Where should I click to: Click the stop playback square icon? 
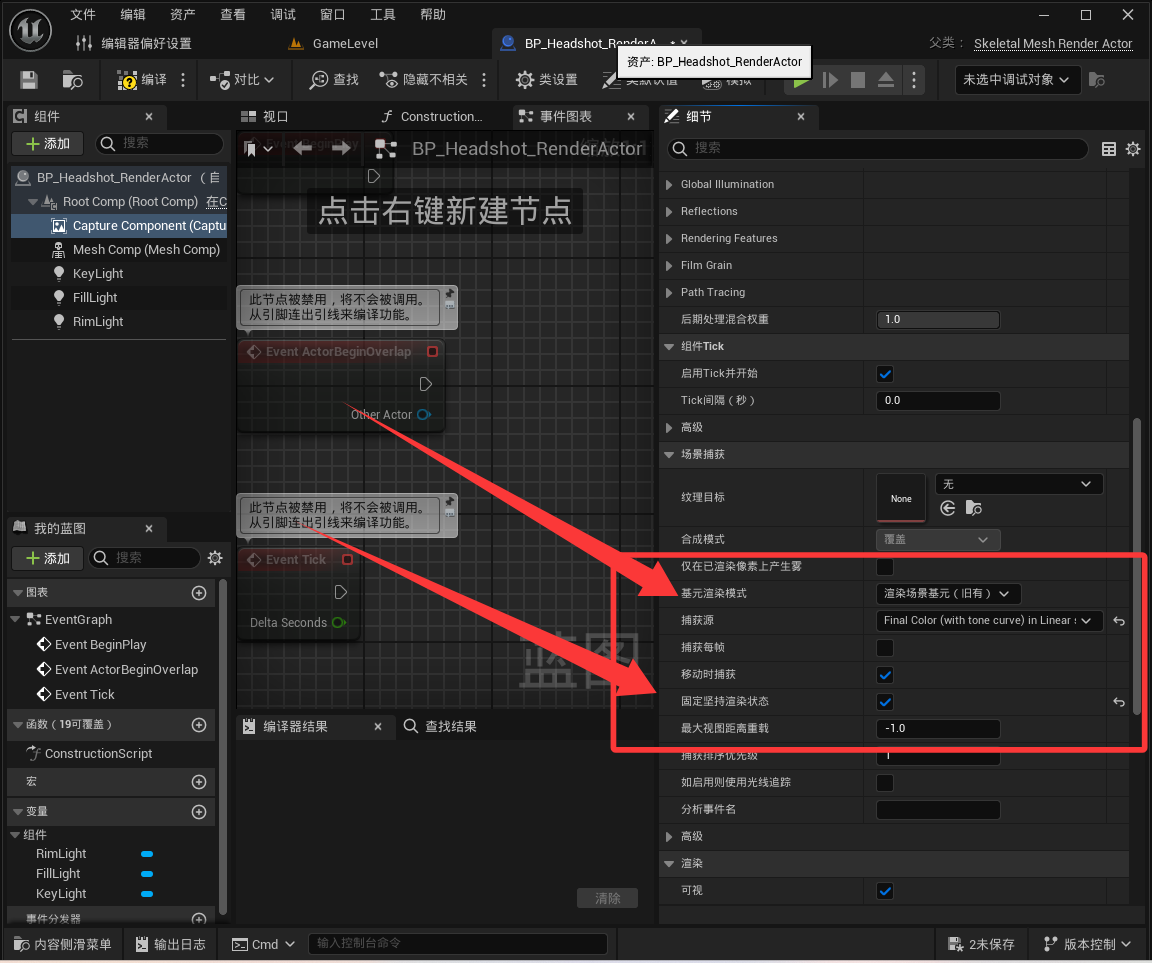(857, 80)
